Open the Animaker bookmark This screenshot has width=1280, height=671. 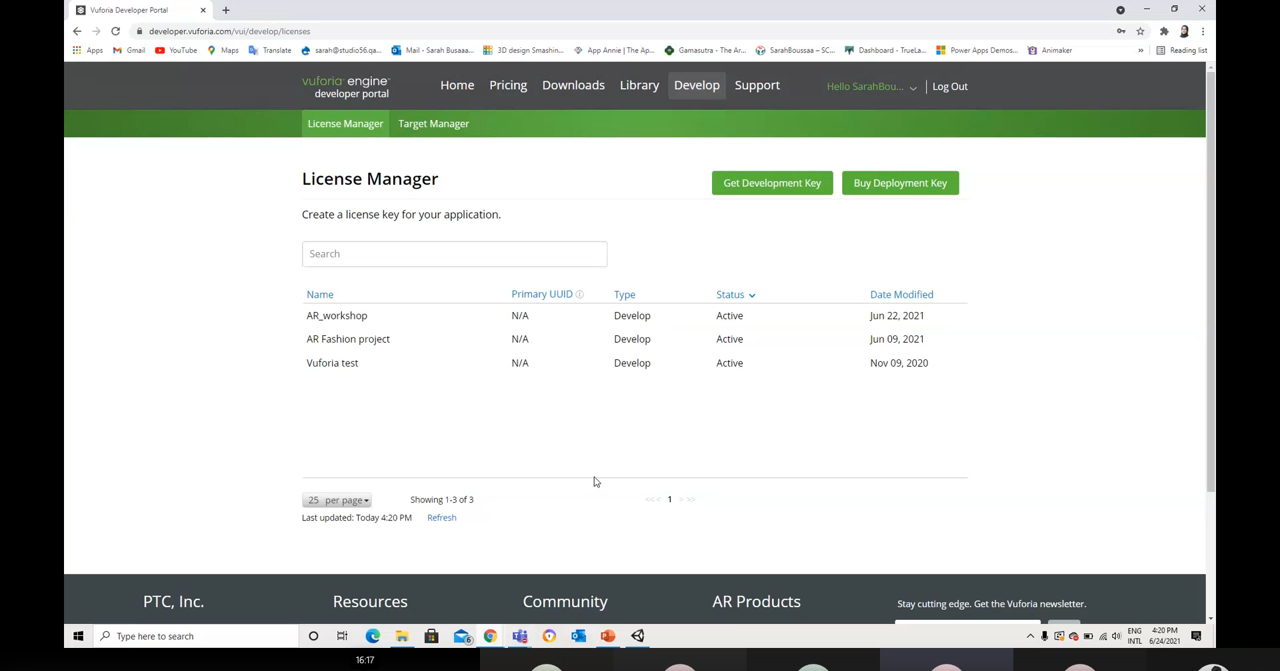tap(1050, 50)
